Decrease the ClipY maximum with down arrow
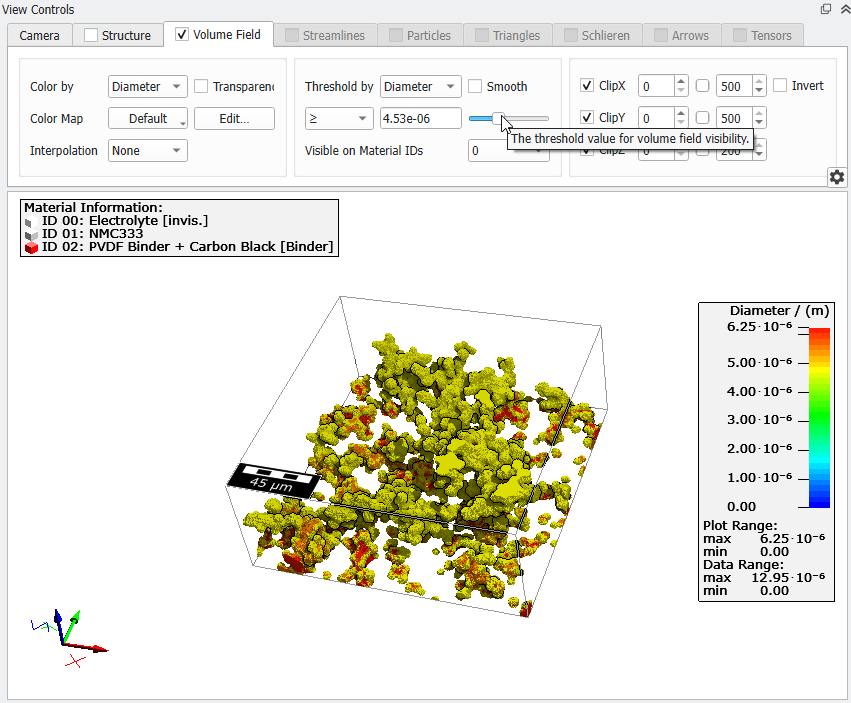Viewport: 851px width, 703px height. [759, 123]
